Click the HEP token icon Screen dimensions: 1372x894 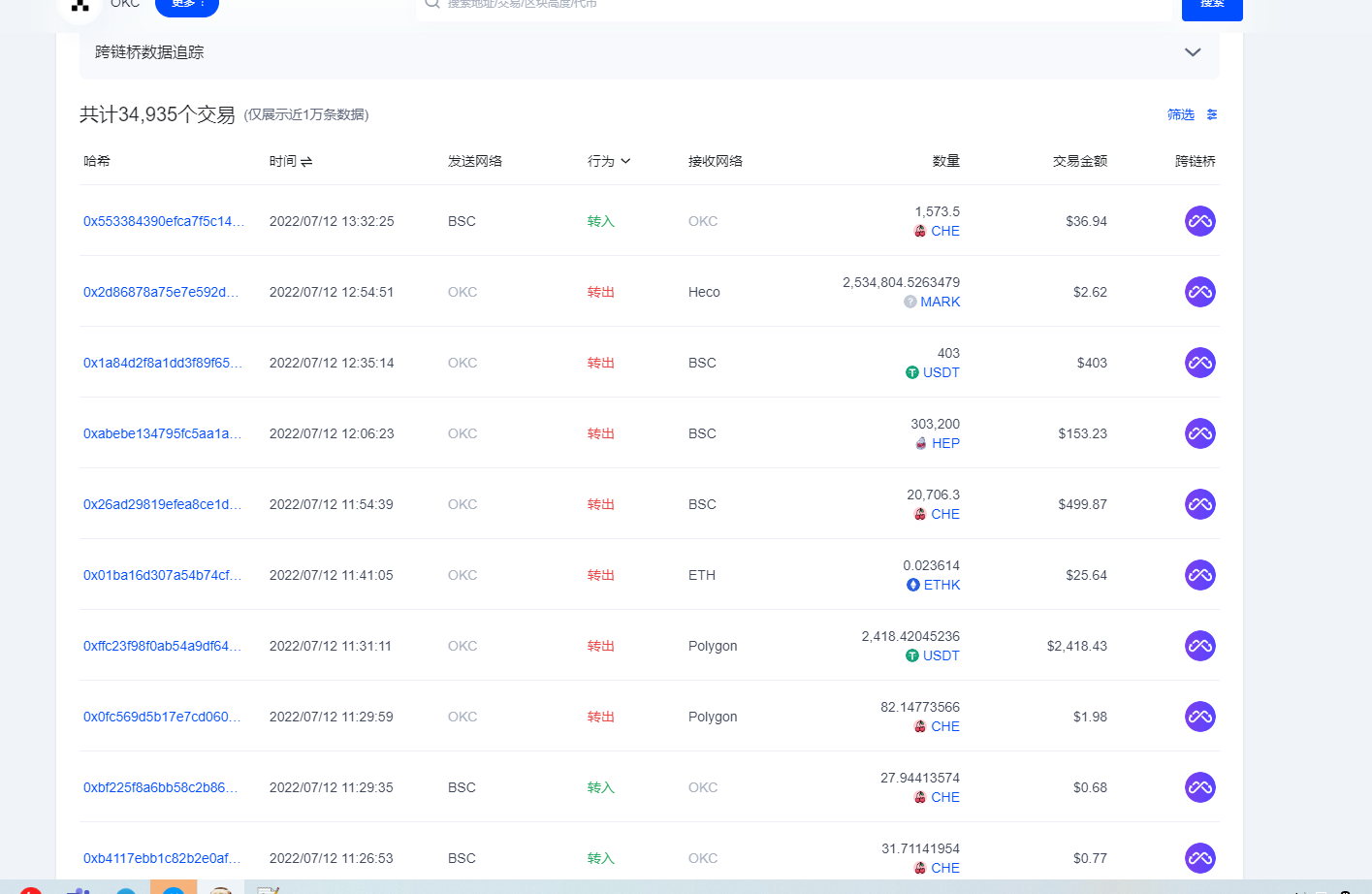[x=920, y=443]
